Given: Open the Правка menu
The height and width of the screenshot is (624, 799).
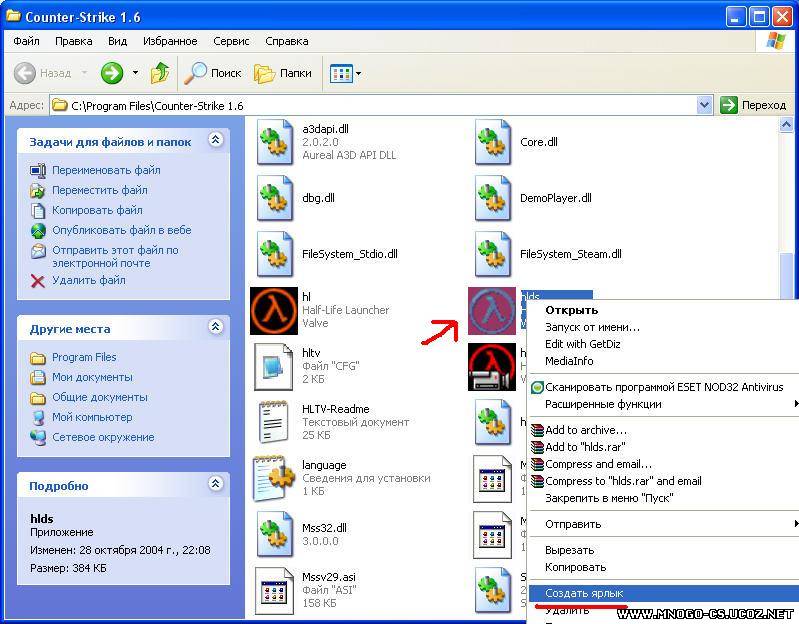Looking at the screenshot, I should pyautogui.click(x=74, y=41).
